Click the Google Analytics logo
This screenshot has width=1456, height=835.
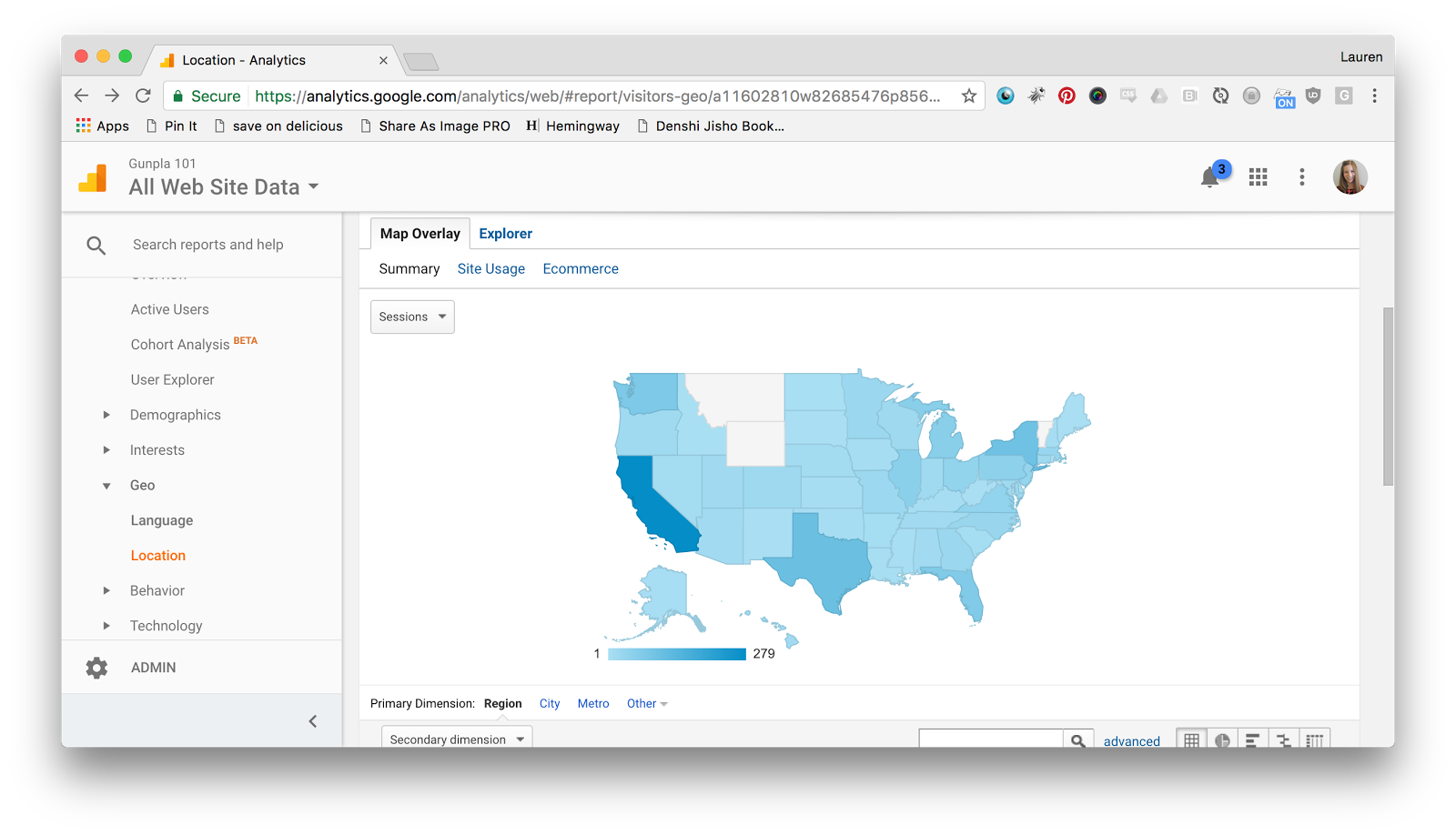pyautogui.click(x=93, y=177)
